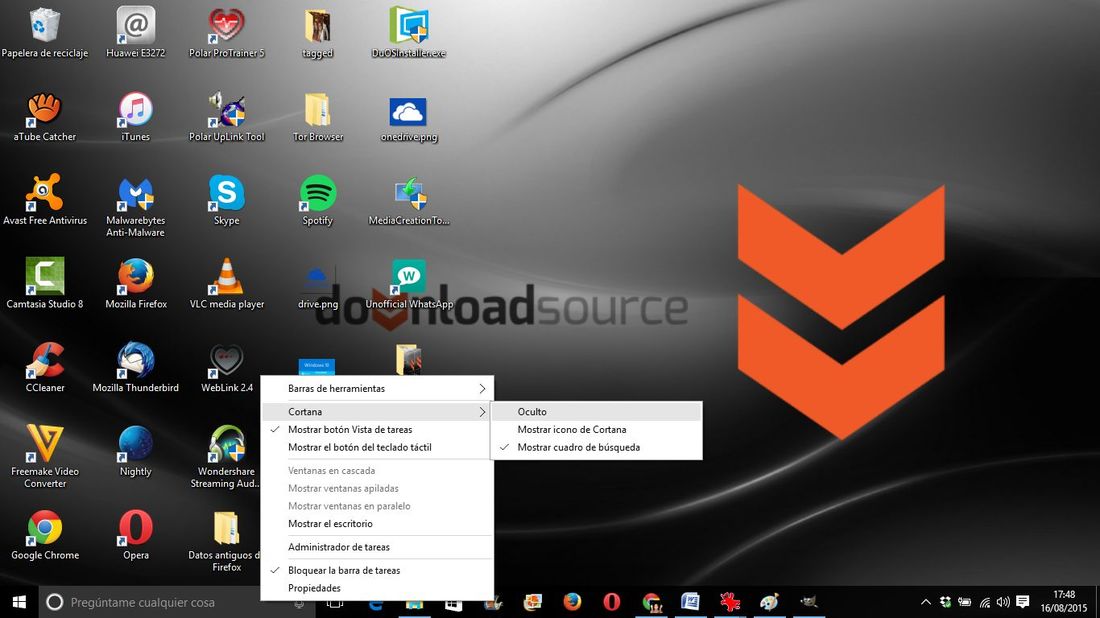Select the tagged folder icon
Viewport: 1100px width, 618px height.
coord(318,33)
